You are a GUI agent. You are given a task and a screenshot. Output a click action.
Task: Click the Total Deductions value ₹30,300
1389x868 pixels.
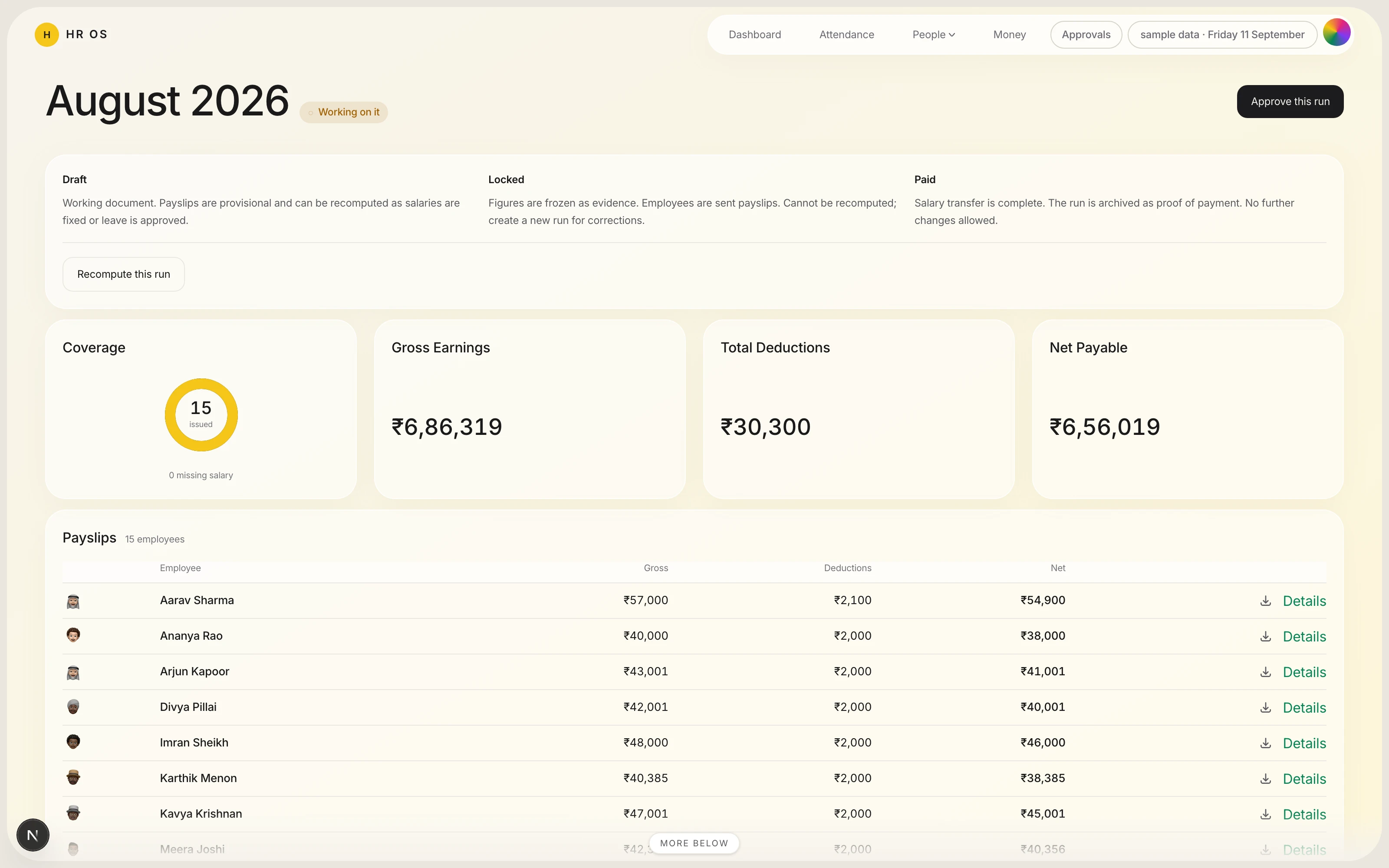tap(765, 427)
